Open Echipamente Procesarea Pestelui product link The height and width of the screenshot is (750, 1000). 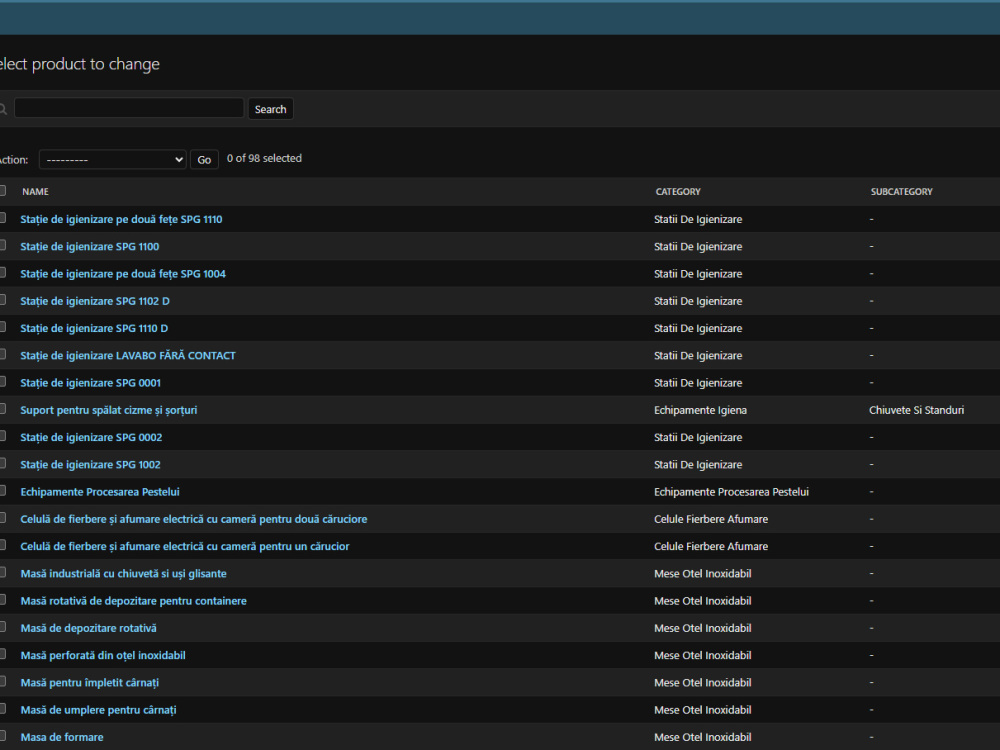(100, 492)
